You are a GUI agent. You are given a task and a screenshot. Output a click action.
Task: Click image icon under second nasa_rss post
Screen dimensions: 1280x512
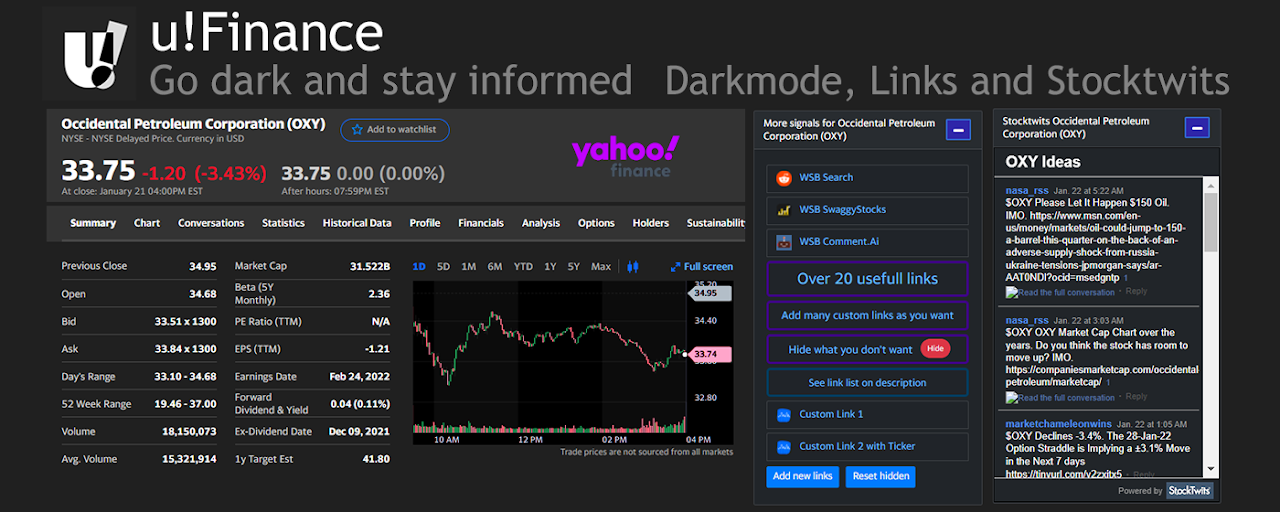point(1011,398)
